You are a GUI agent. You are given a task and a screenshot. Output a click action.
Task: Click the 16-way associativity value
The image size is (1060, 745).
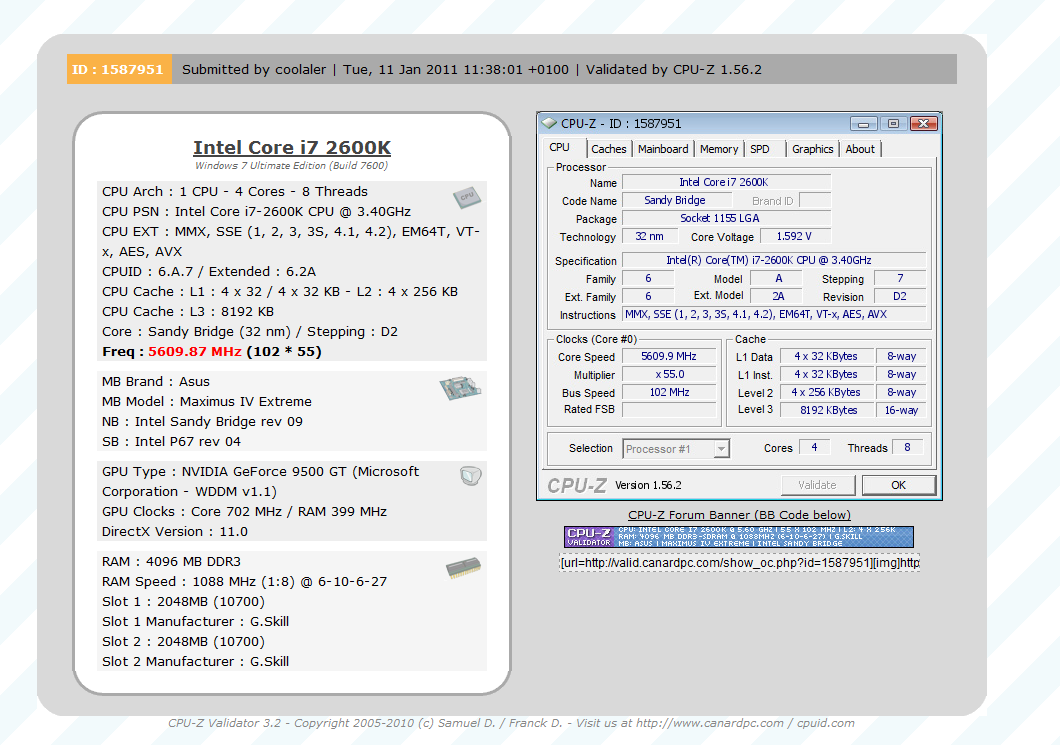pyautogui.click(x=901, y=410)
